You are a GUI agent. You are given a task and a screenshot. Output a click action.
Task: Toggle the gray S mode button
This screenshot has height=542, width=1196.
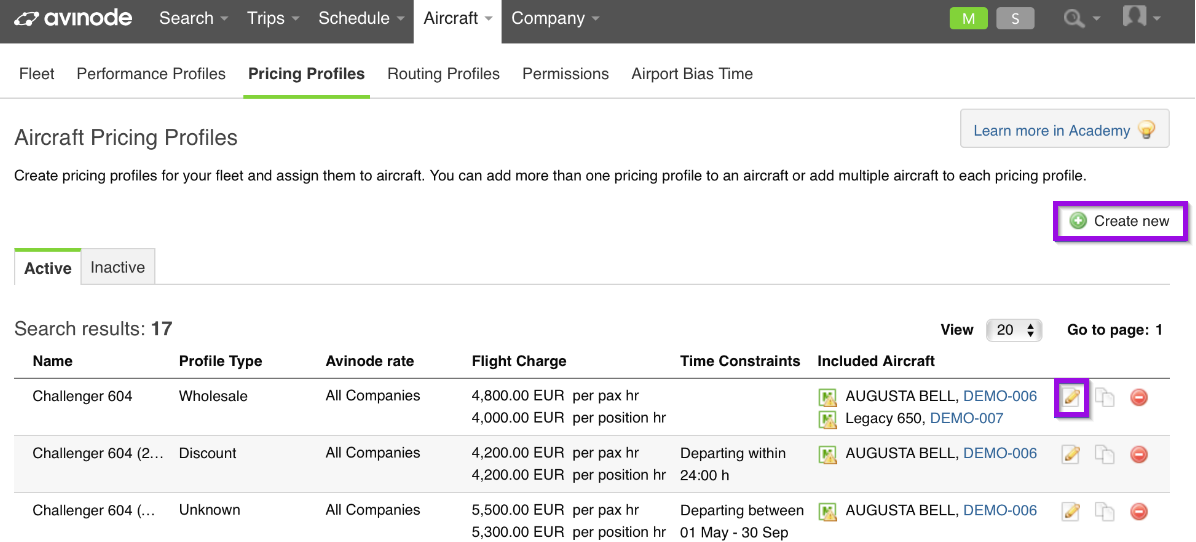(x=1015, y=19)
